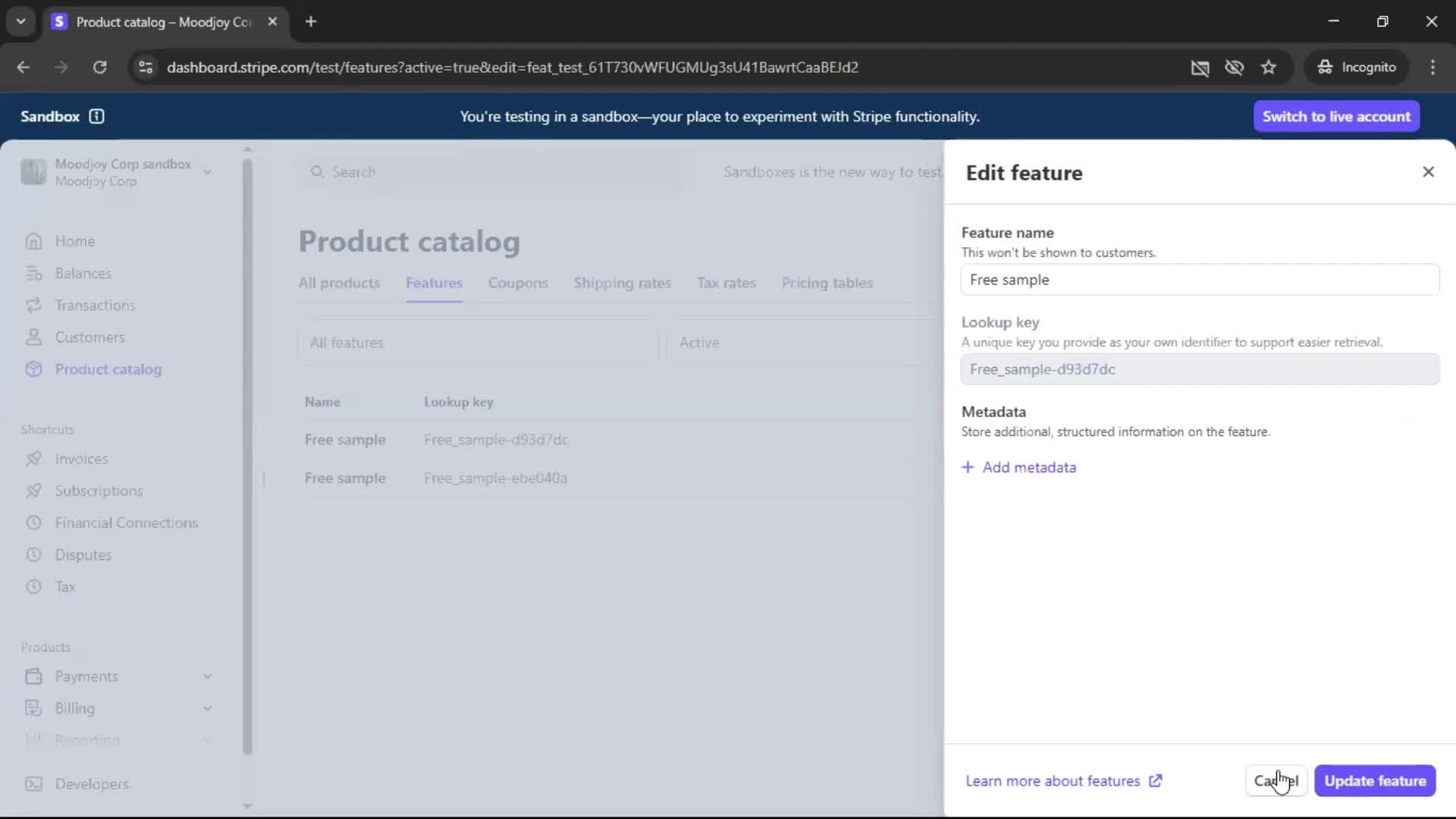1456x819 pixels.
Task: Click the Feature name input field
Action: (1199, 280)
